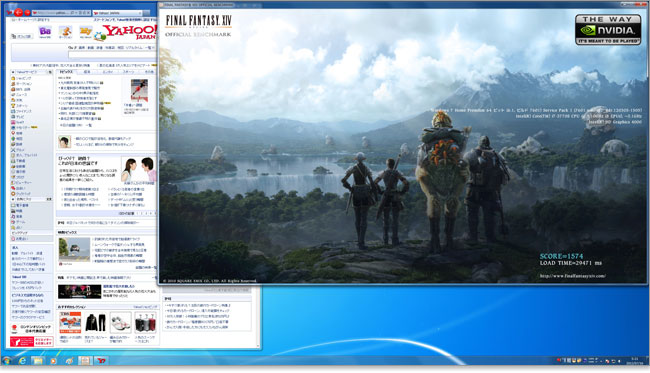This screenshot has height=373, width=650.
Task: Click the red banner at sidebar bottom
Action: click(32, 342)
